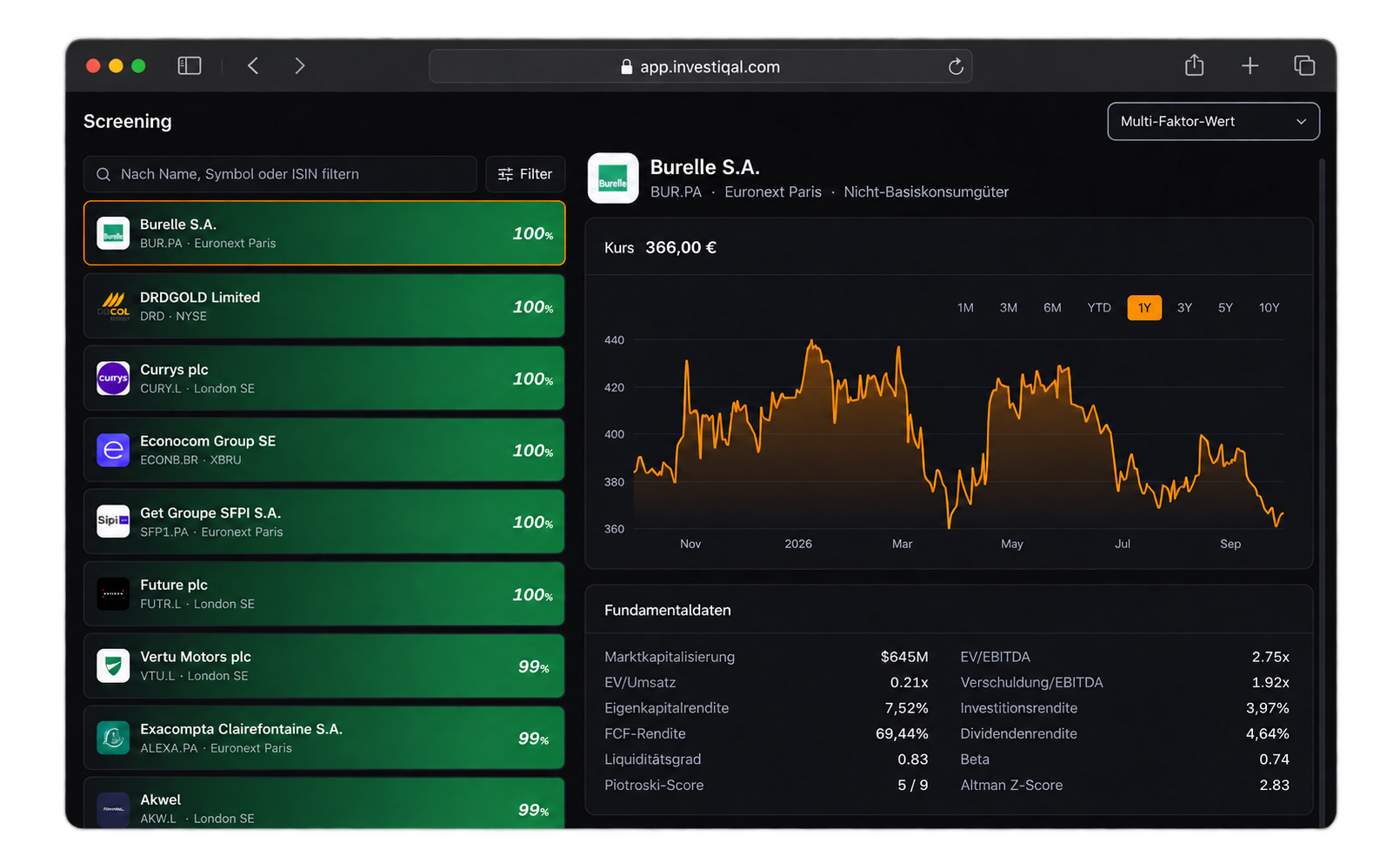The height and width of the screenshot is (850, 1400).
Task: Select the Get Groupe SFPI S.A. row
Action: (x=324, y=521)
